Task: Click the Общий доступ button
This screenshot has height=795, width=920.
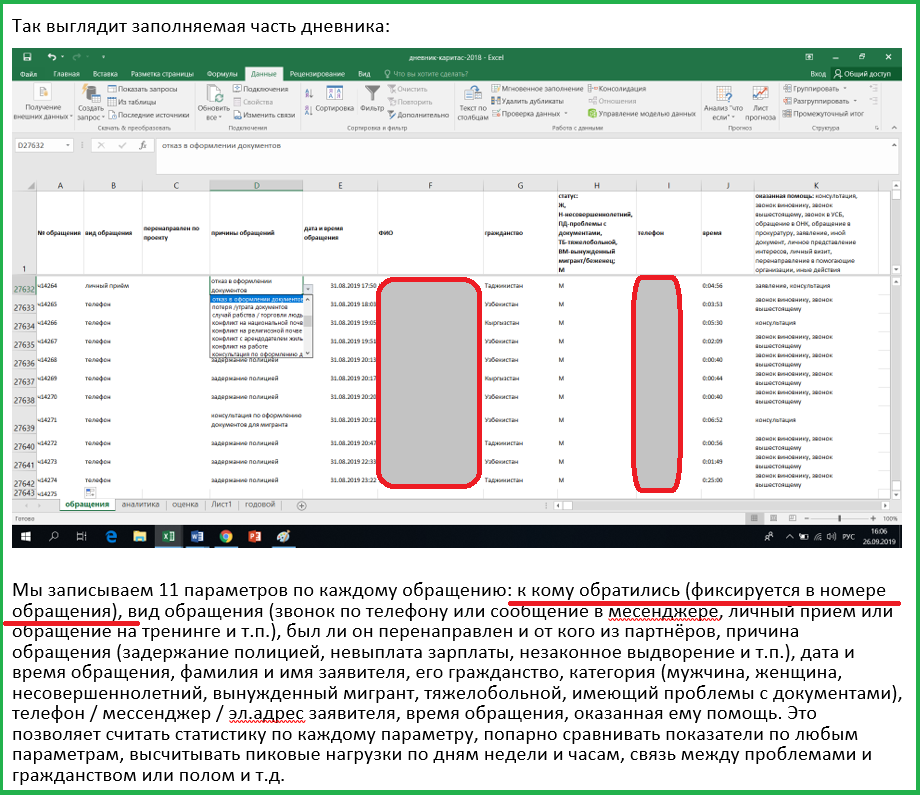Action: 862,74
